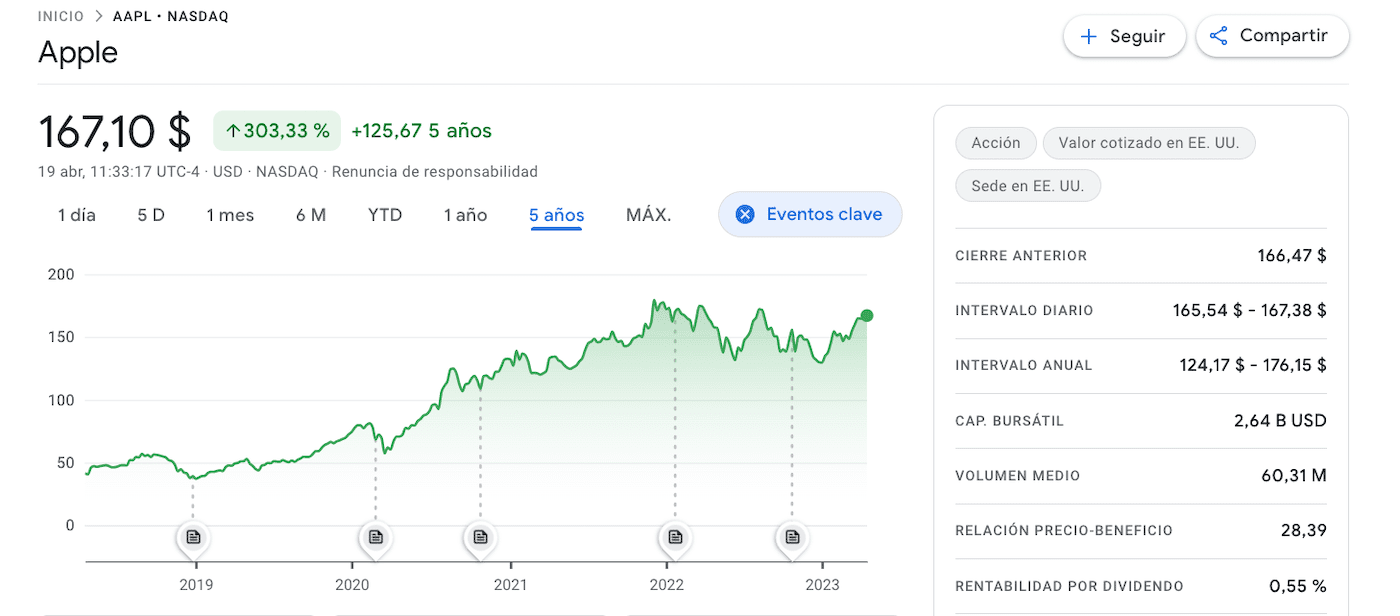The image size is (1400, 616).
Task: Click the INTERVALO DIARIO label
Action: [x=1025, y=311]
